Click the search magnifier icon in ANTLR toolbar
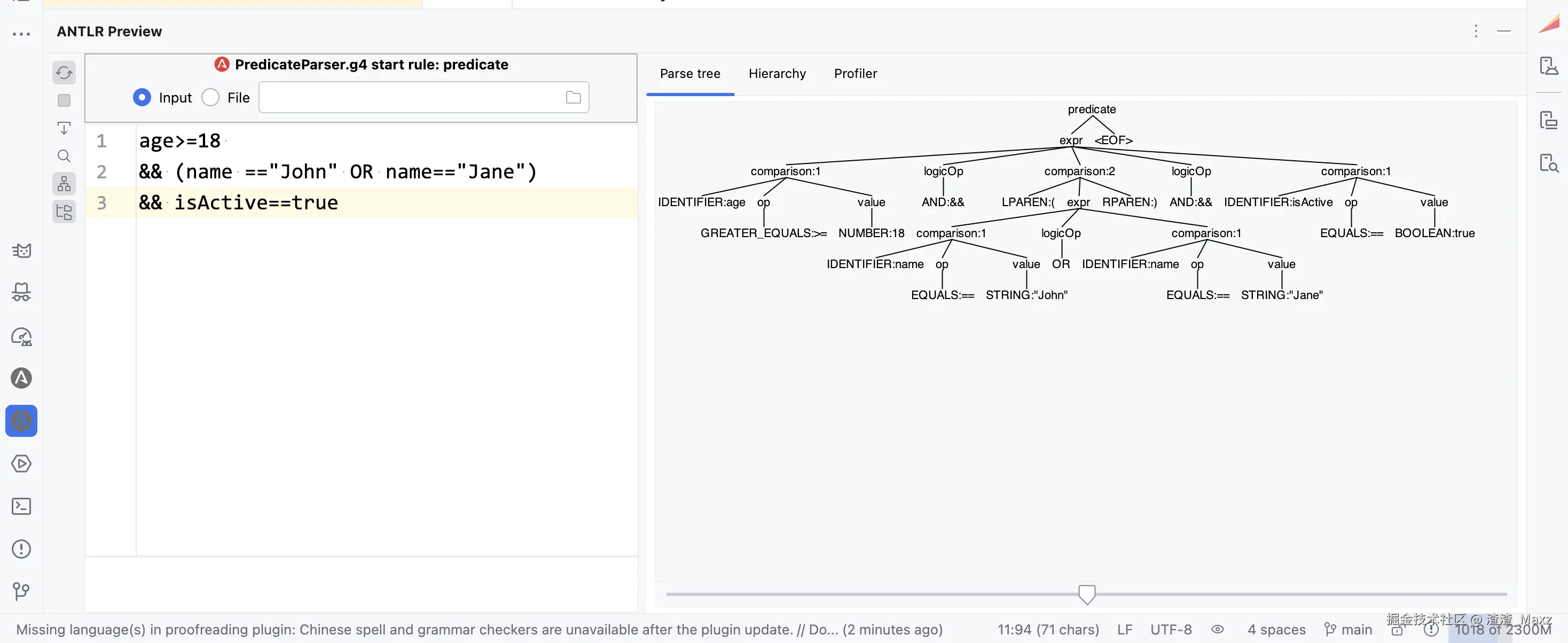The height and width of the screenshot is (643, 1568). point(64,156)
